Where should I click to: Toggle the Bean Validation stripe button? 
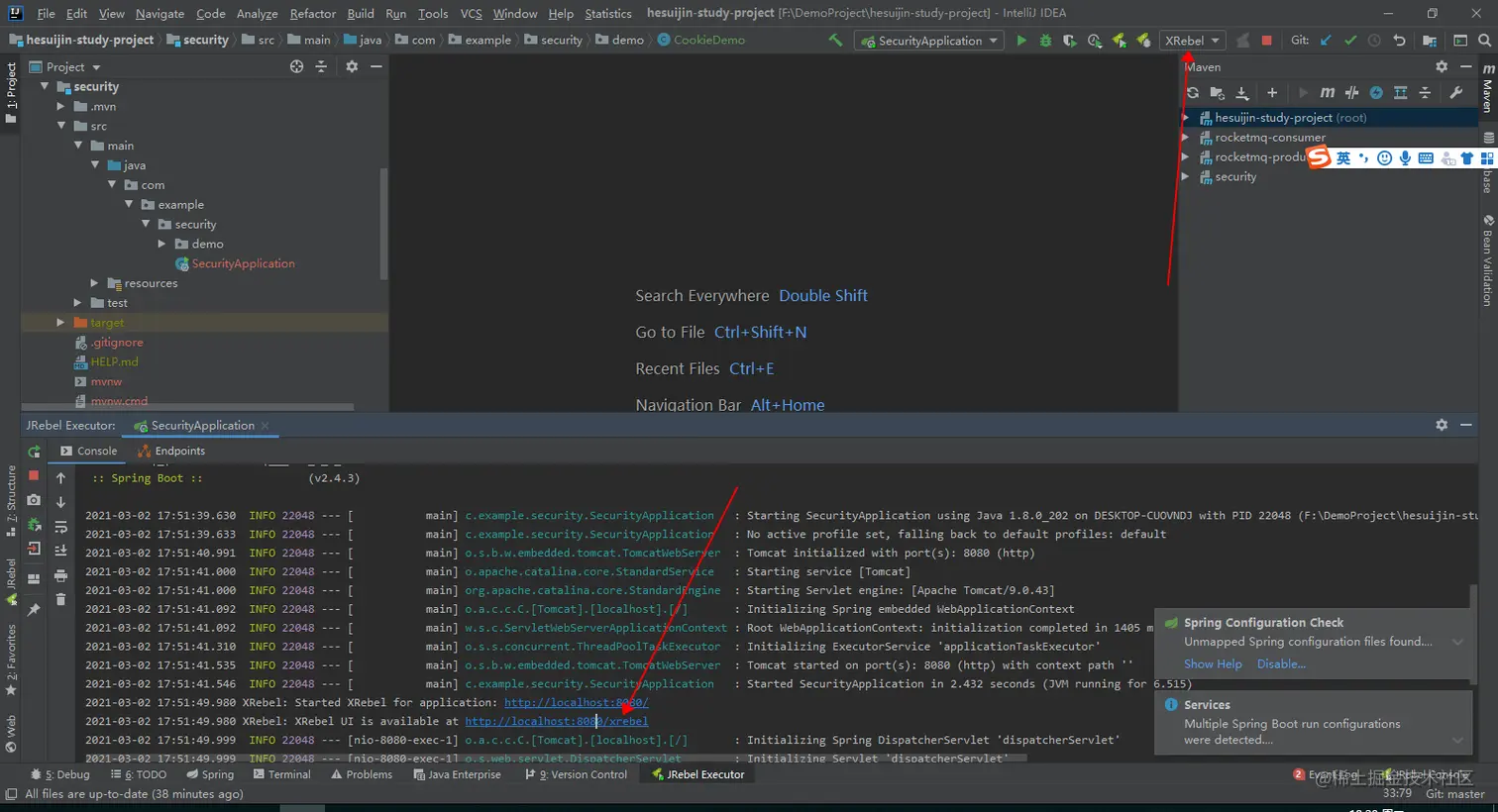click(1488, 261)
